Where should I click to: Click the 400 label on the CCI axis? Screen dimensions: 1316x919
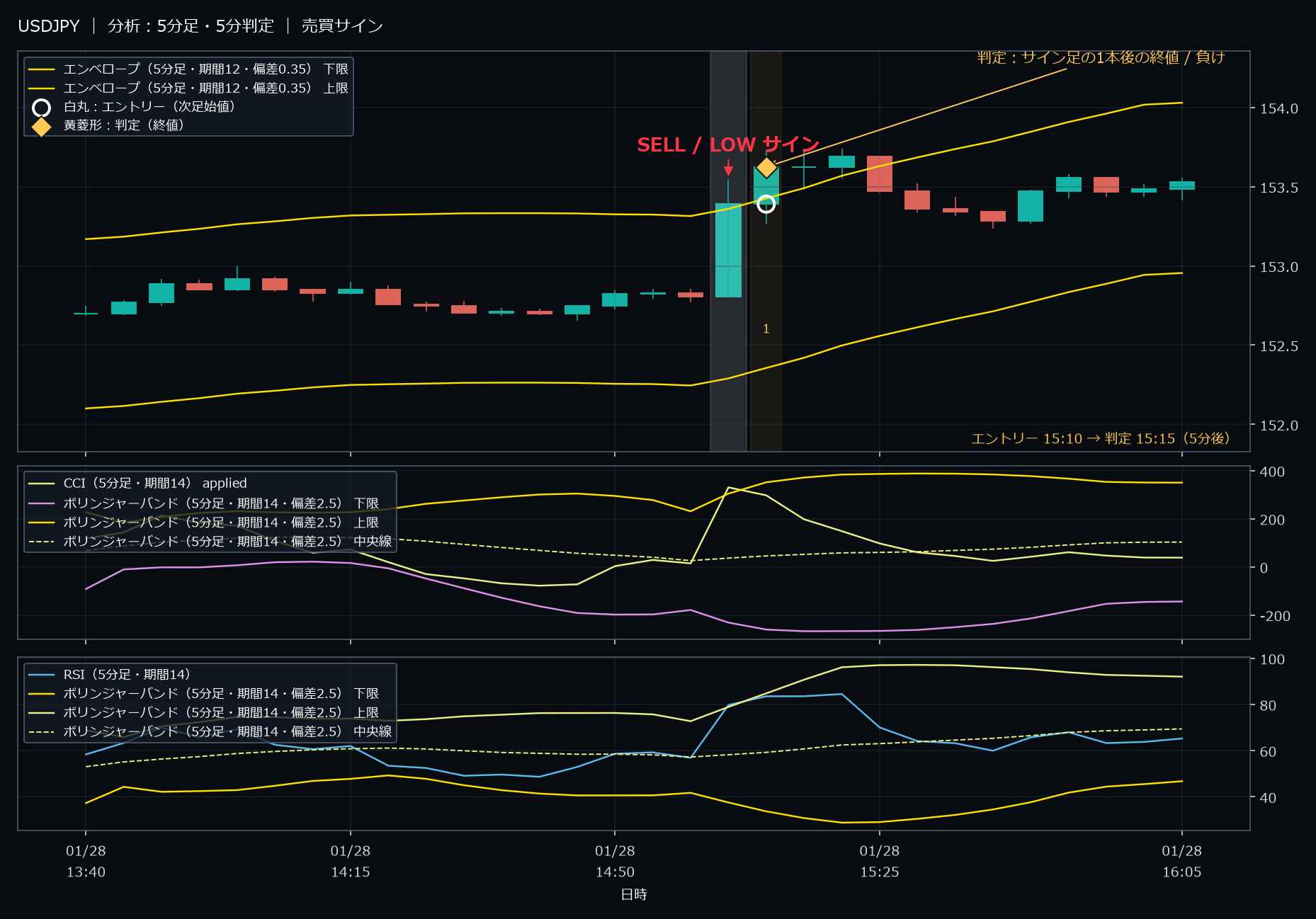pyautogui.click(x=1272, y=472)
